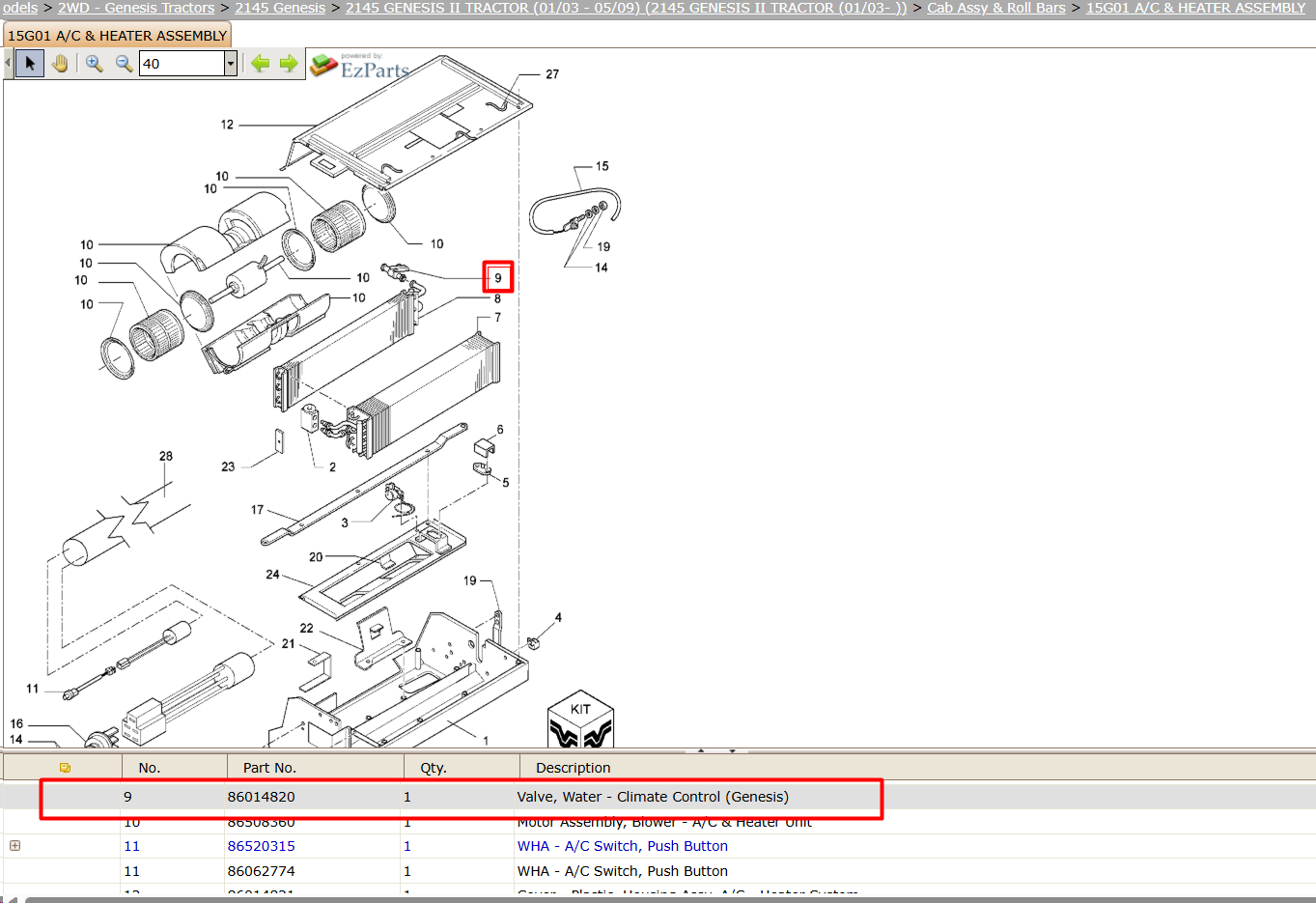Select part number 86014820 cell
The height and width of the screenshot is (903, 1316).
(x=262, y=797)
